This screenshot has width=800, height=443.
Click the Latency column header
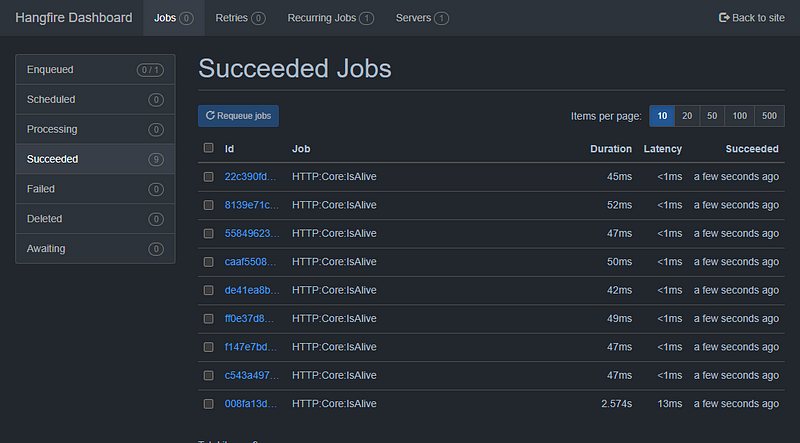[663, 149]
